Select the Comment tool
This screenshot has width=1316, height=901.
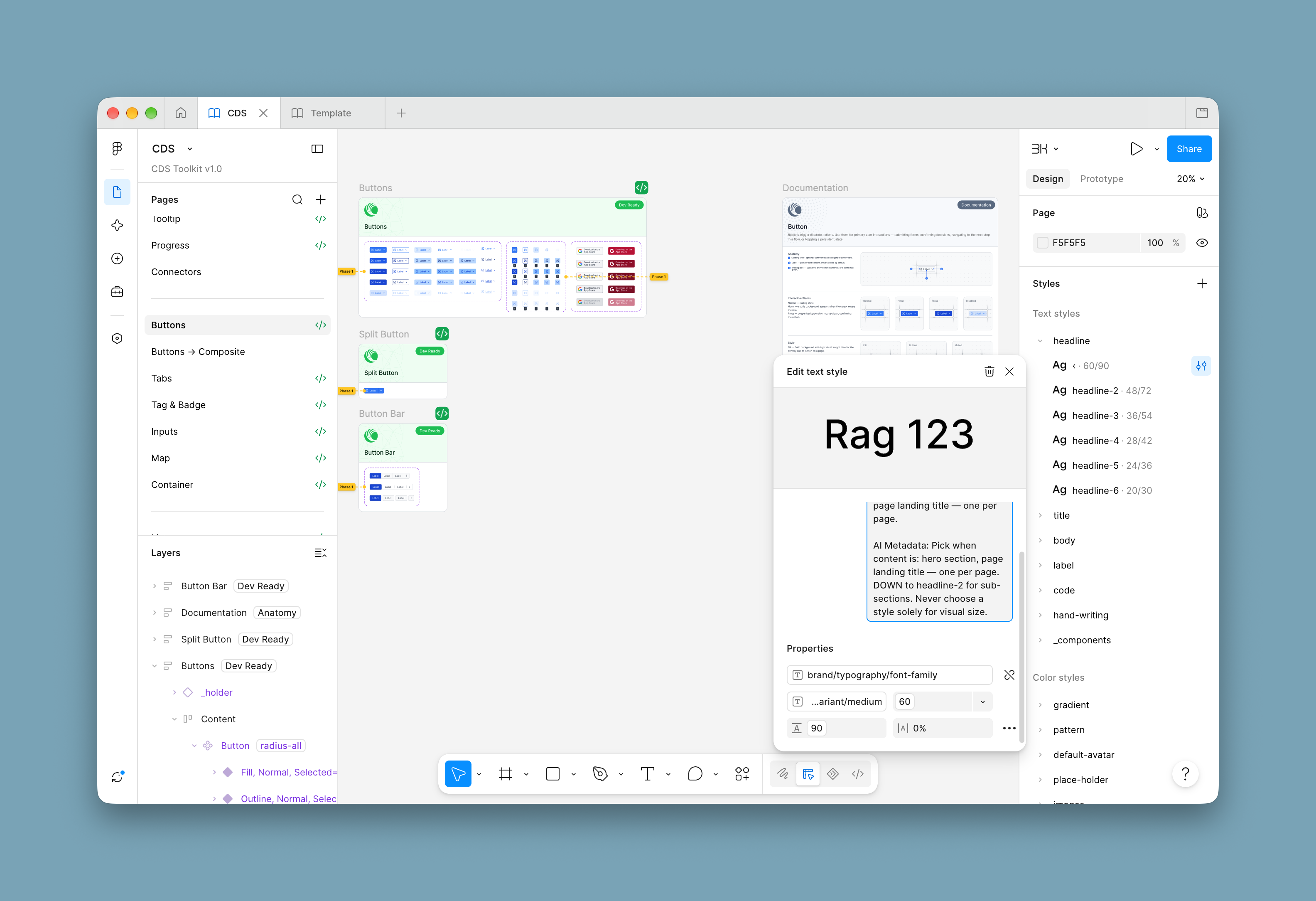pyautogui.click(x=695, y=773)
